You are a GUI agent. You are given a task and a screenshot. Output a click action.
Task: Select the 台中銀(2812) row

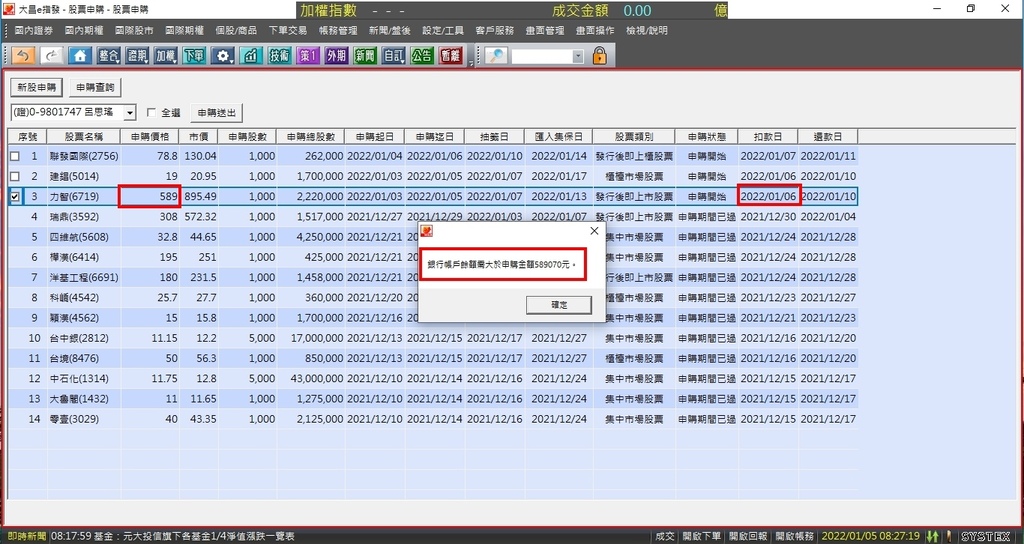(x=432, y=338)
